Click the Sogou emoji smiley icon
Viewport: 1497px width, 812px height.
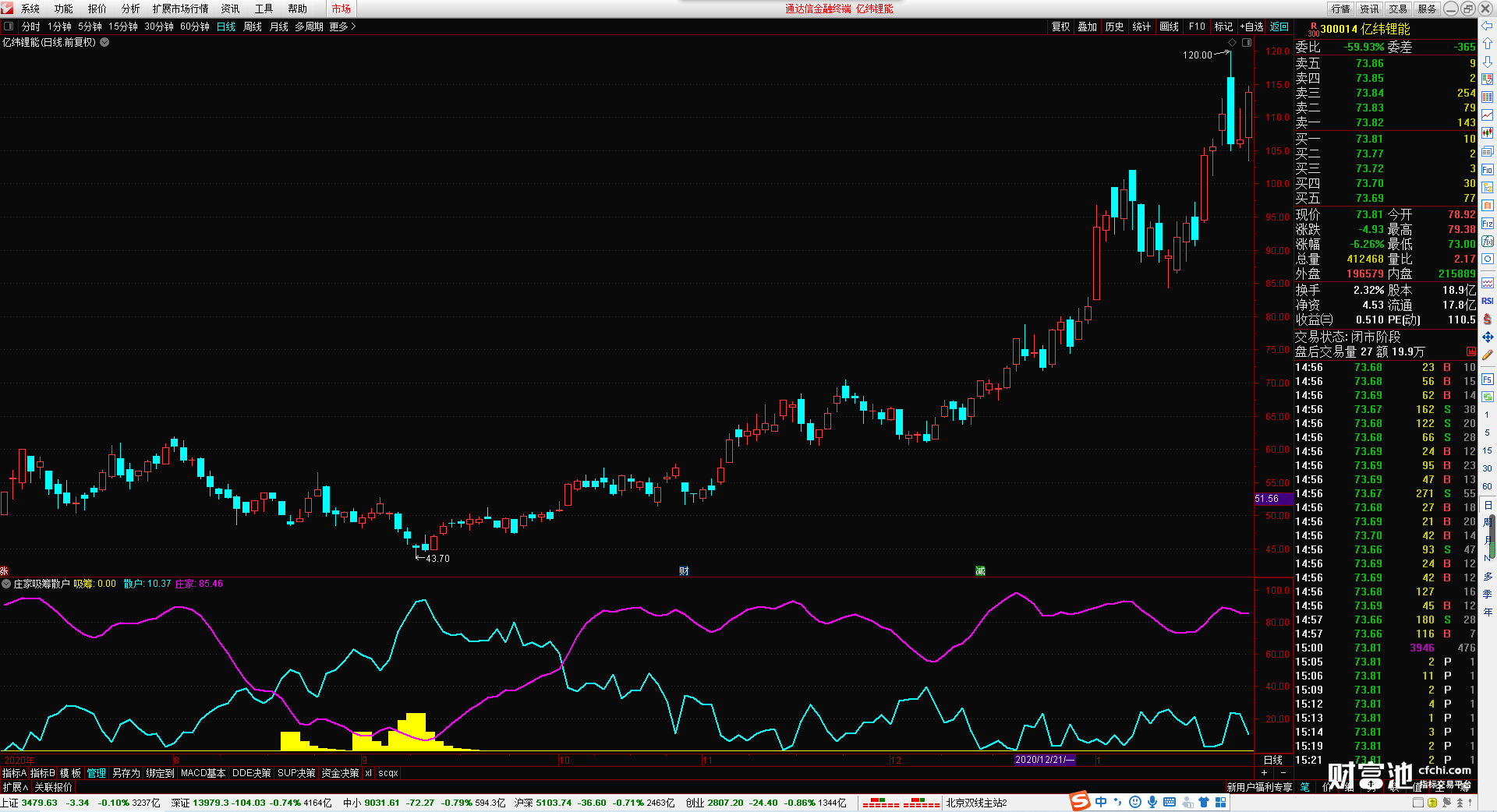click(1135, 802)
